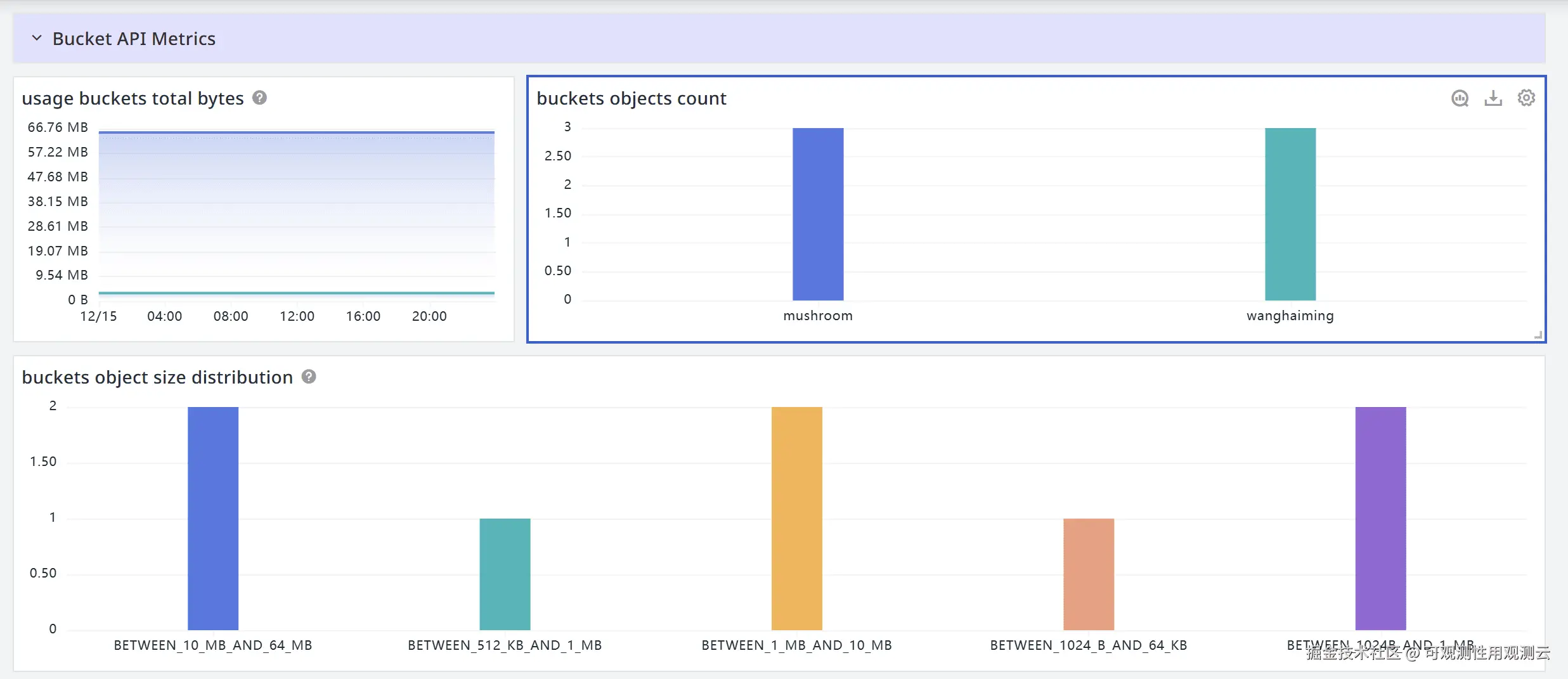Click the BETWEEN_1024_B_AND_64_KB orange bar
Screen dimensions: 1568x679
tap(1089, 574)
